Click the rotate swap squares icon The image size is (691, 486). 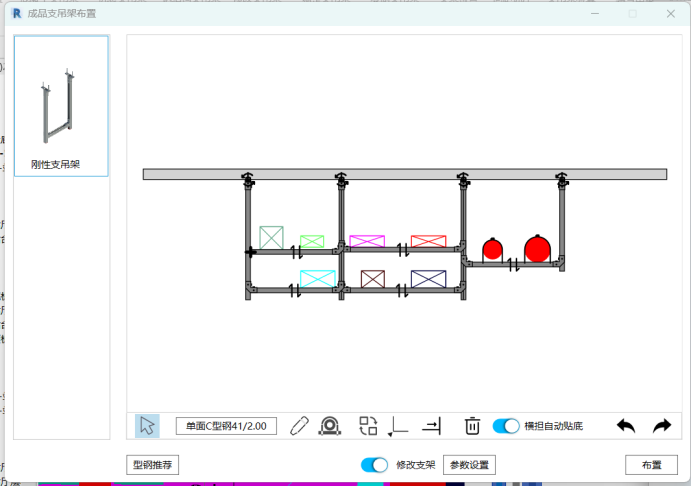(368, 426)
